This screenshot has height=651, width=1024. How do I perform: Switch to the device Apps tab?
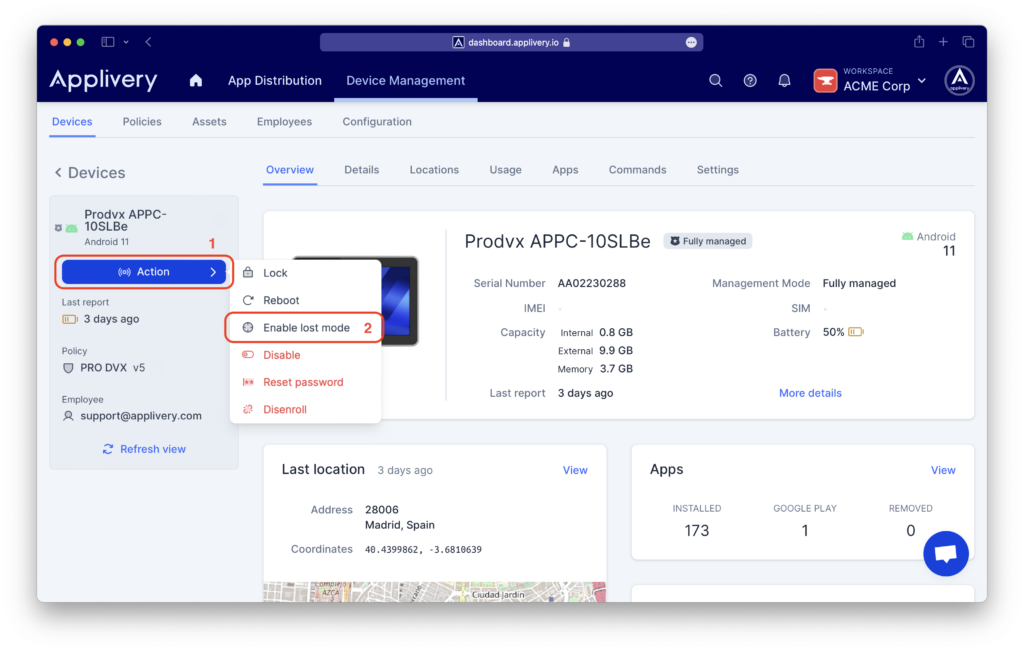click(x=565, y=170)
